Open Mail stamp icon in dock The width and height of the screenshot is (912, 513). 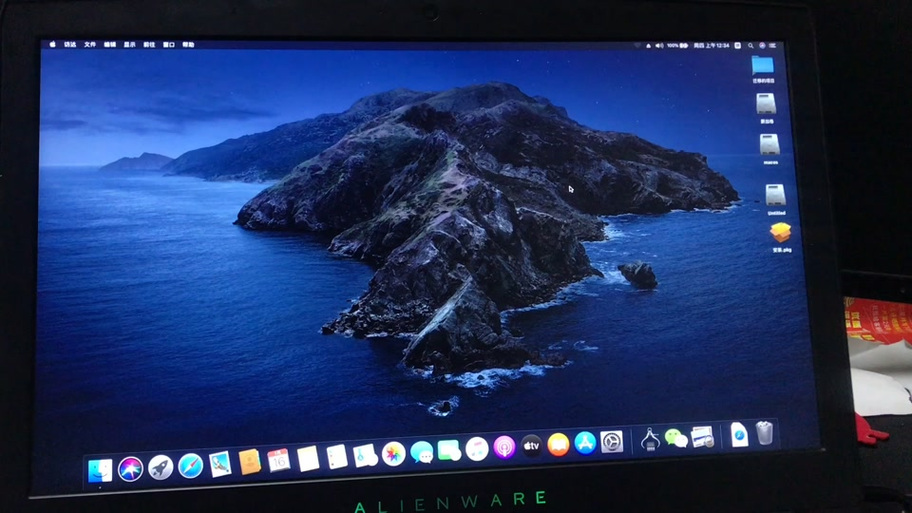(x=220, y=464)
